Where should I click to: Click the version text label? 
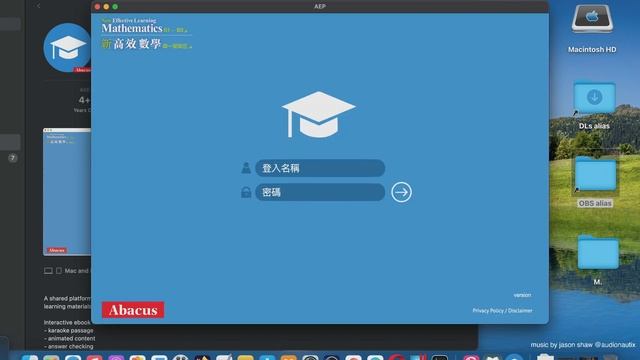click(x=522, y=295)
